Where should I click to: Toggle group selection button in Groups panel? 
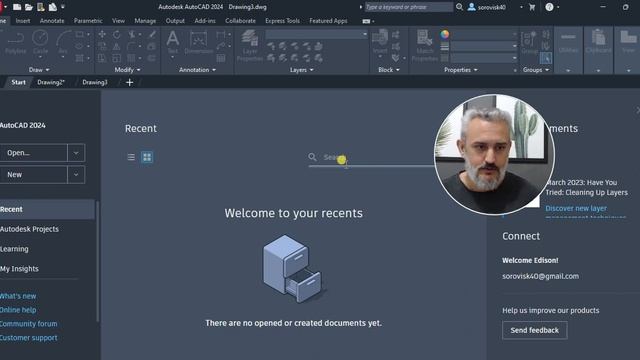tap(545, 58)
